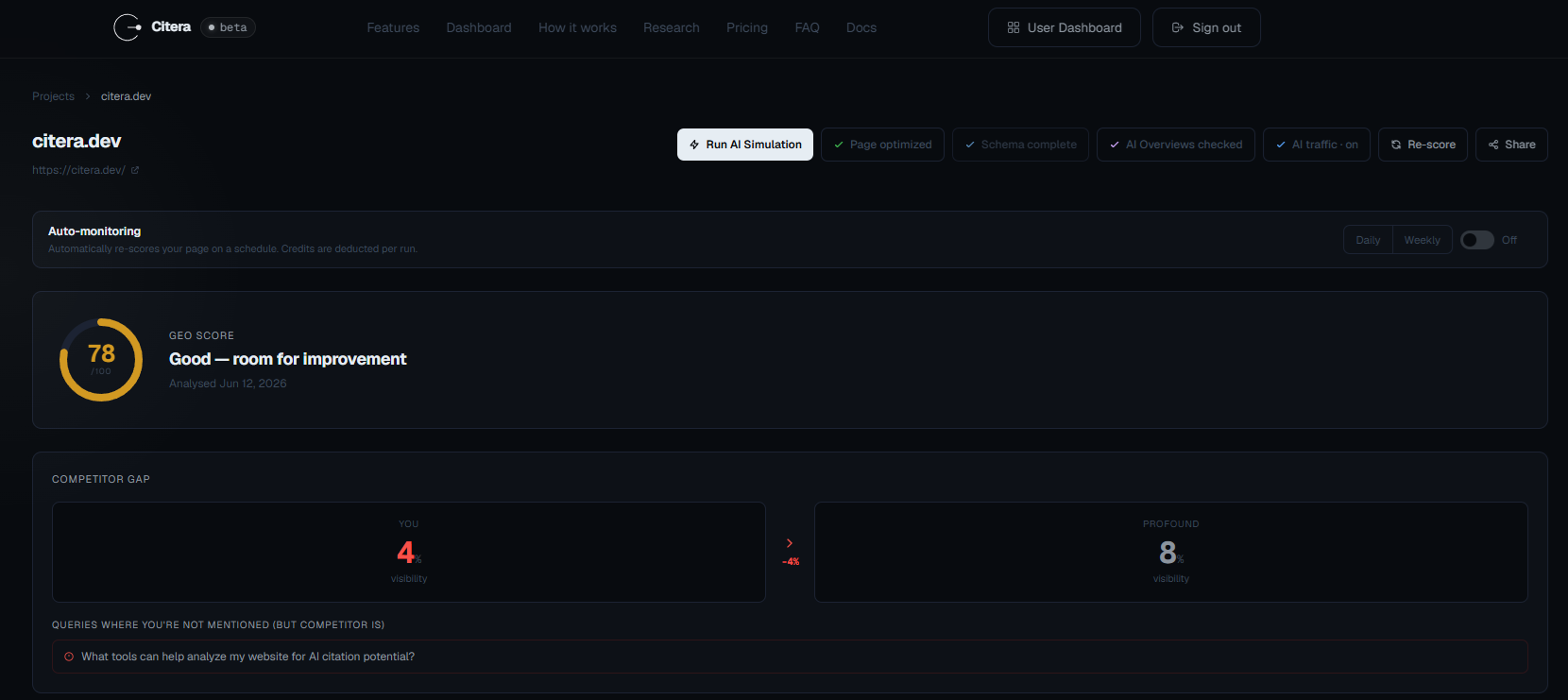This screenshot has width=1568, height=700.
Task: Open Docs in top navigation
Action: coord(861,27)
